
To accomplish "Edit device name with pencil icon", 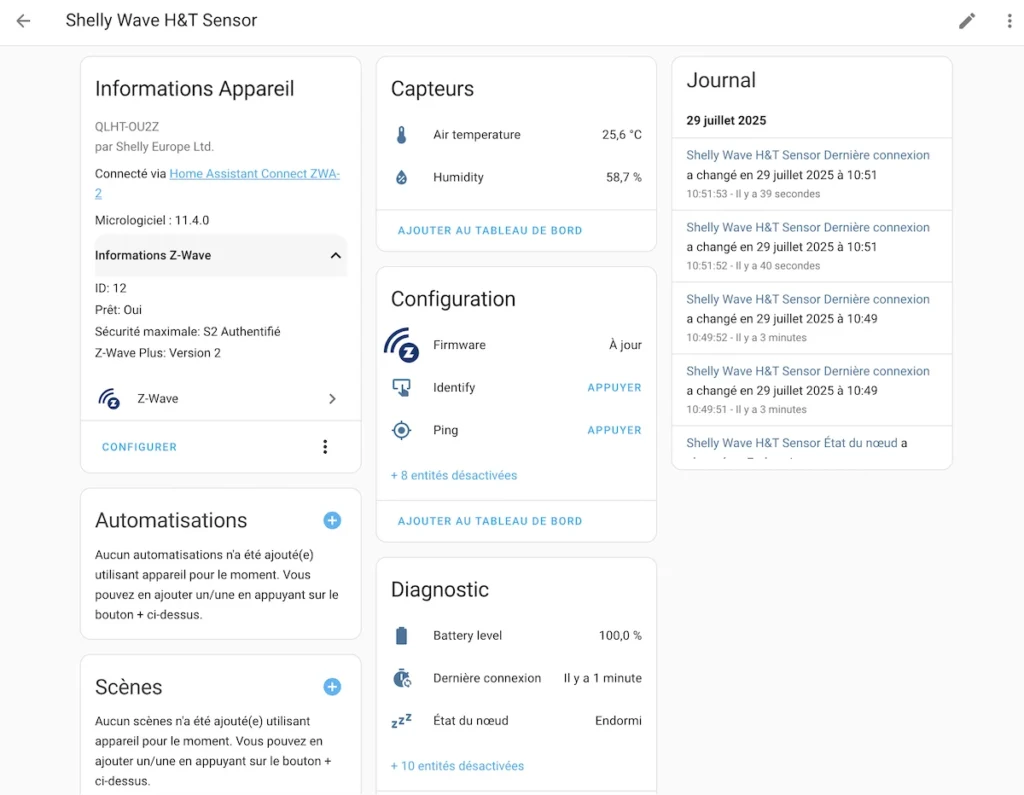I will [x=967, y=21].
